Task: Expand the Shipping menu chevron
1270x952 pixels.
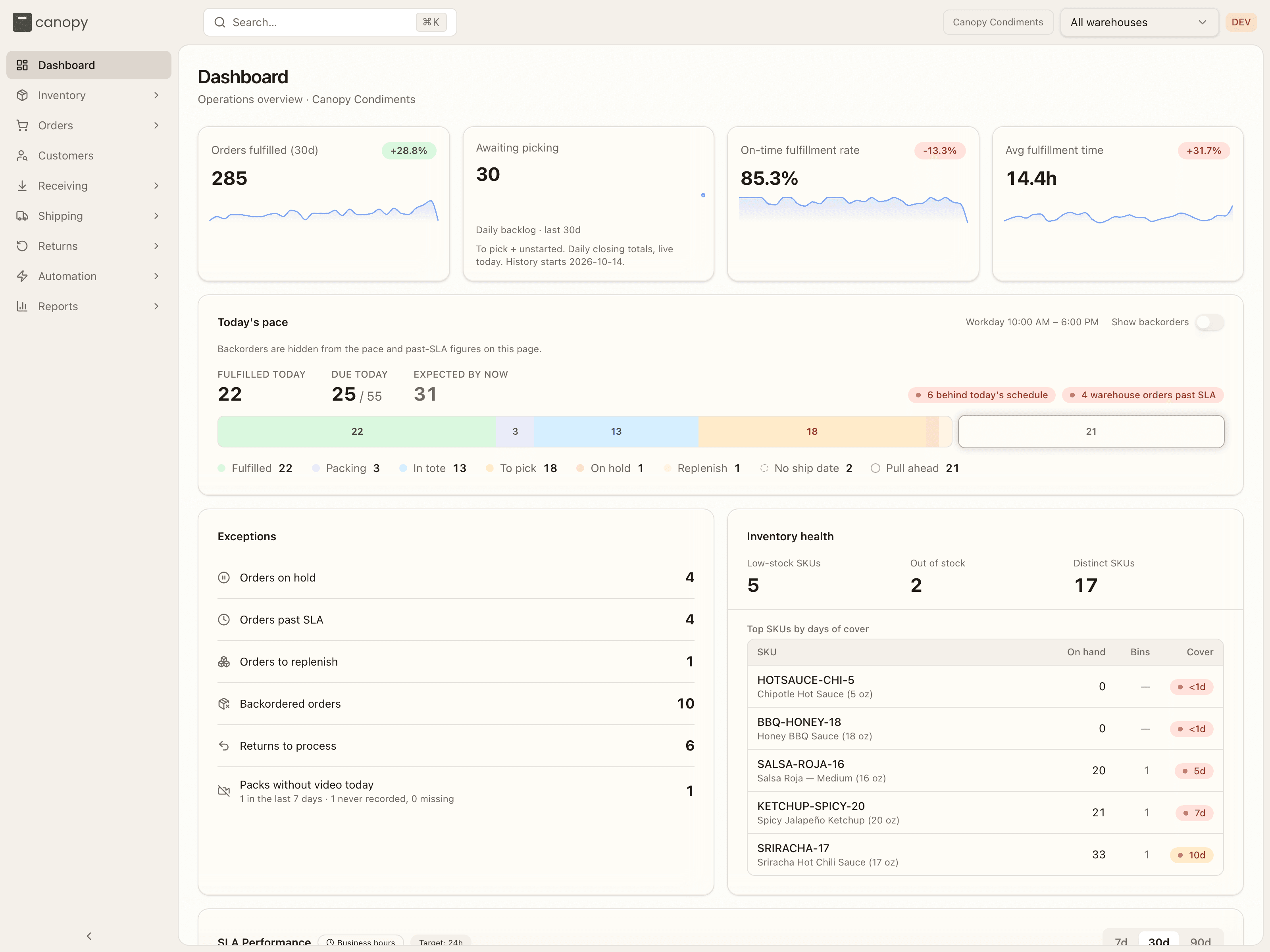Action: pos(156,216)
